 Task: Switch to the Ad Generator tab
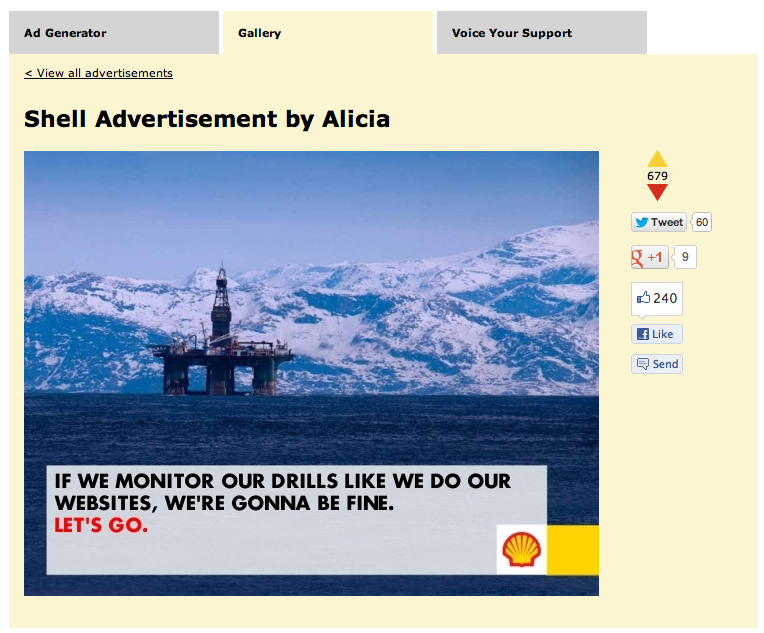click(113, 33)
